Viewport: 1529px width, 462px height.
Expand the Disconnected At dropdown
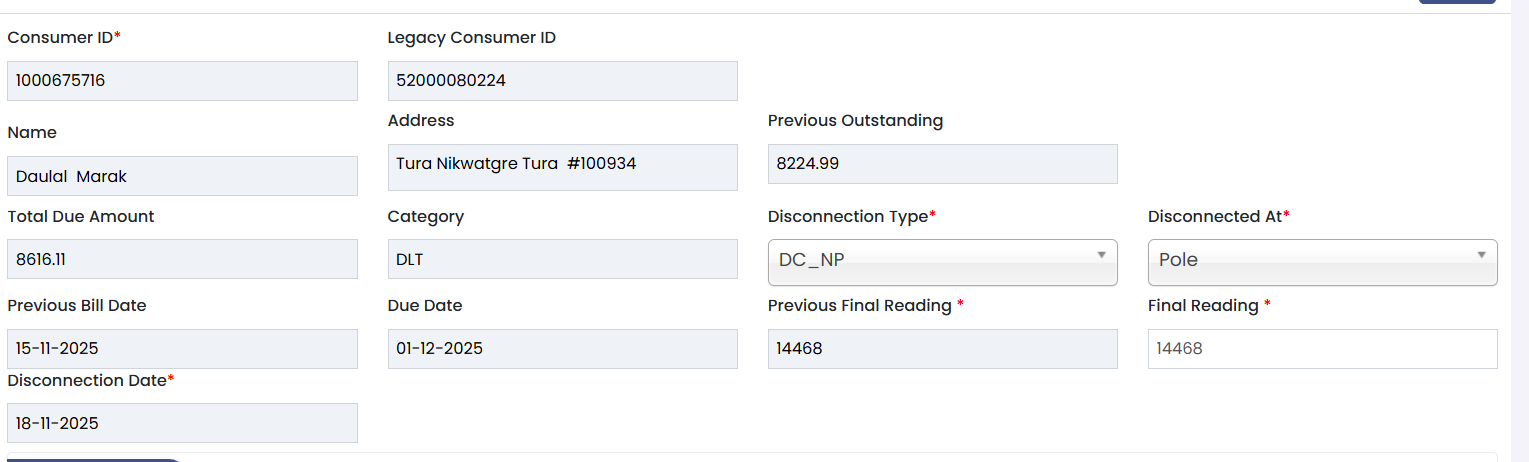click(x=1322, y=261)
